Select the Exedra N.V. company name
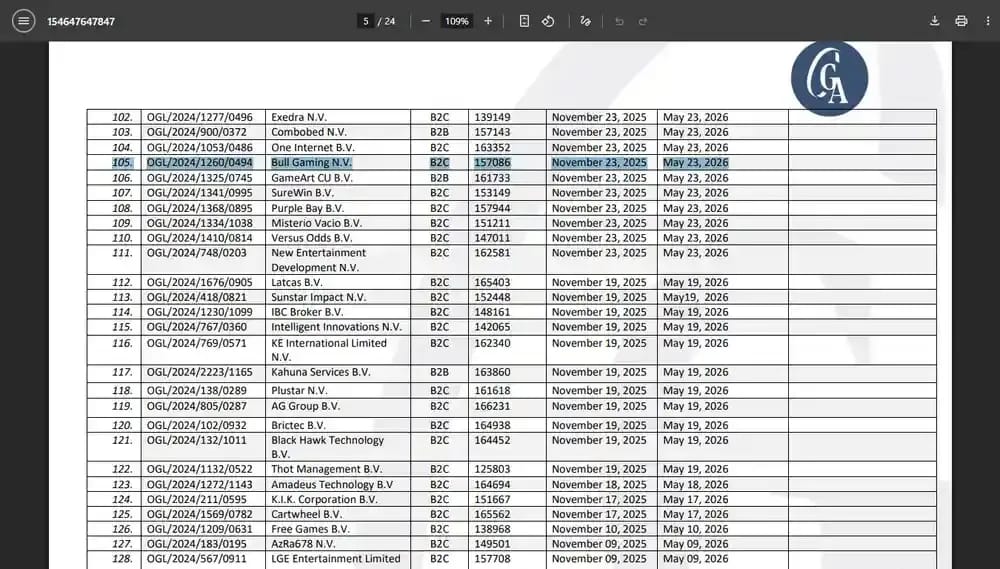Viewport: 1000px width, 569px height. coord(299,117)
